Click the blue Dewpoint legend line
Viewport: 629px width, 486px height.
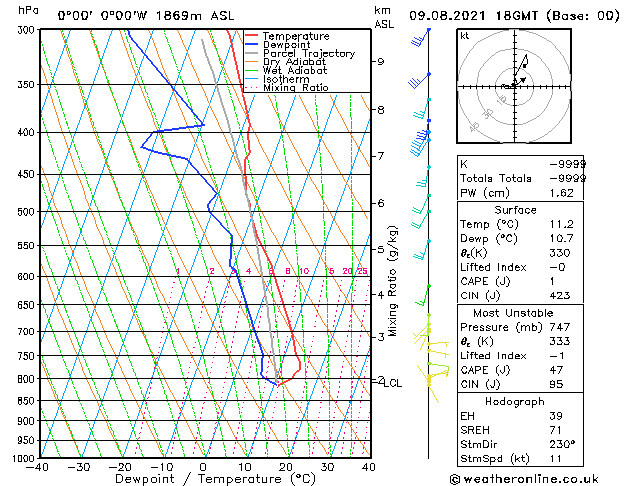pos(252,45)
